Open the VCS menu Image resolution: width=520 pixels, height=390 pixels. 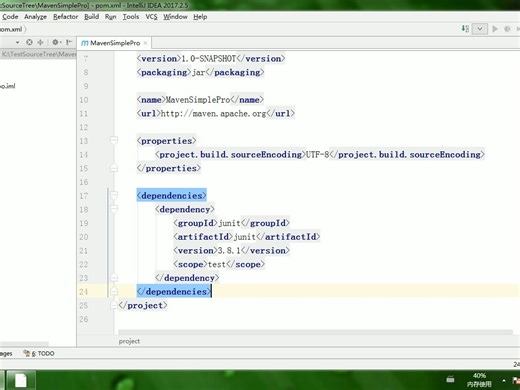[151, 17]
